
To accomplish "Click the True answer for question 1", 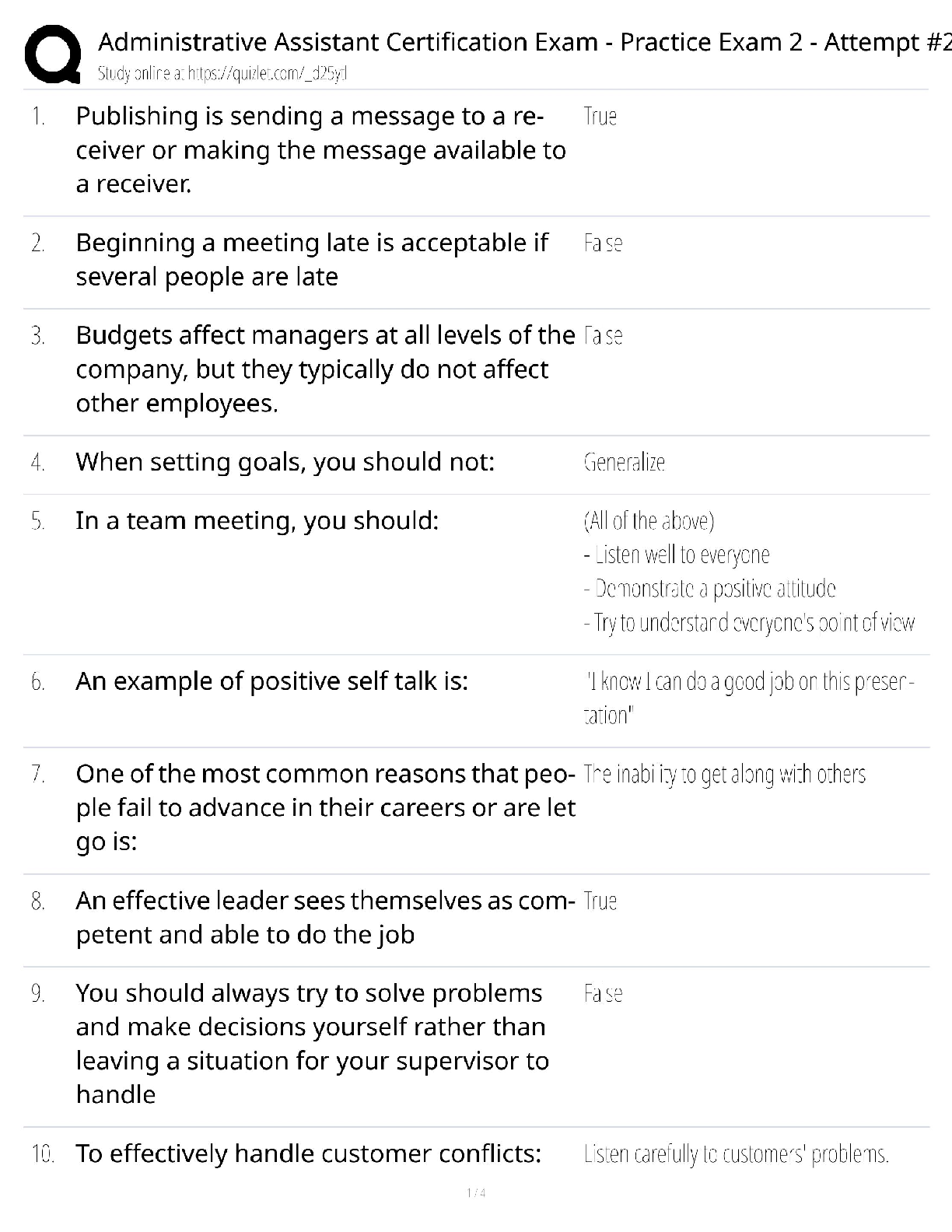I will coord(600,117).
